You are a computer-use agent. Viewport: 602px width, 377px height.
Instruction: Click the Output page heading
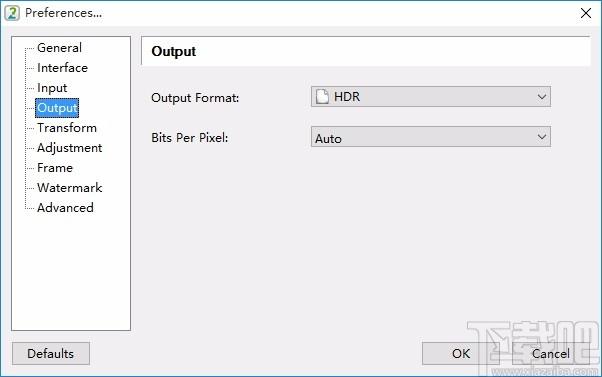pyautogui.click(x=174, y=51)
